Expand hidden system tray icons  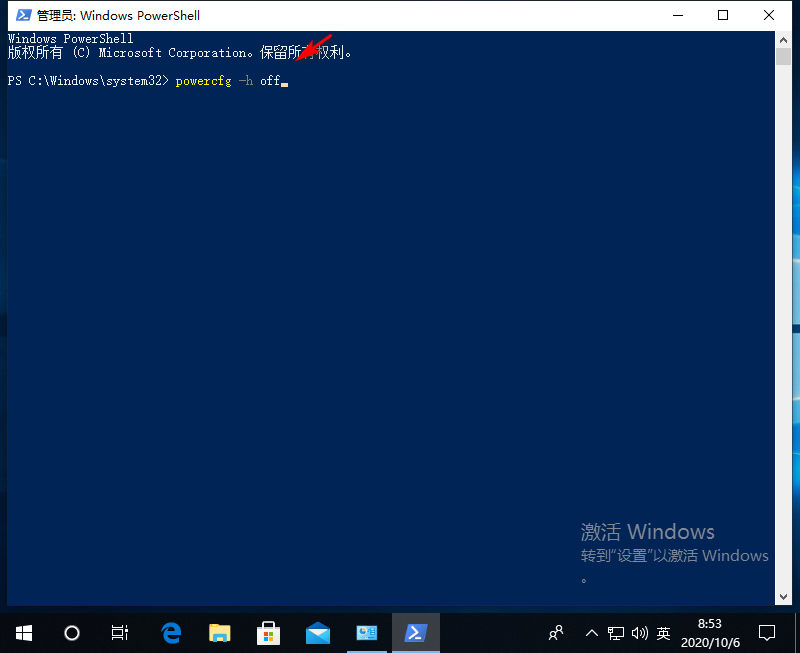[x=591, y=633]
